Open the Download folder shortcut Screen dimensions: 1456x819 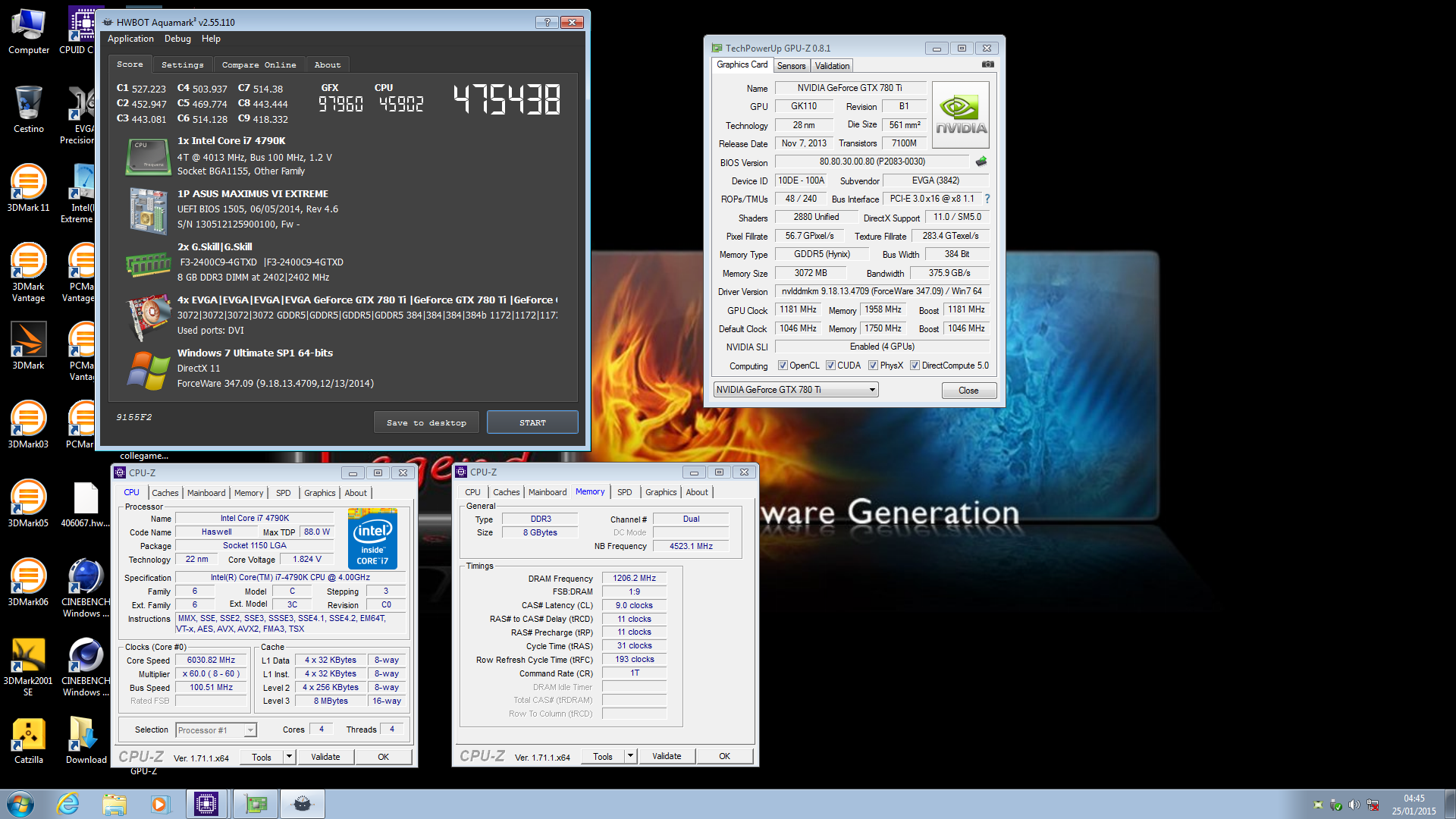click(86, 740)
